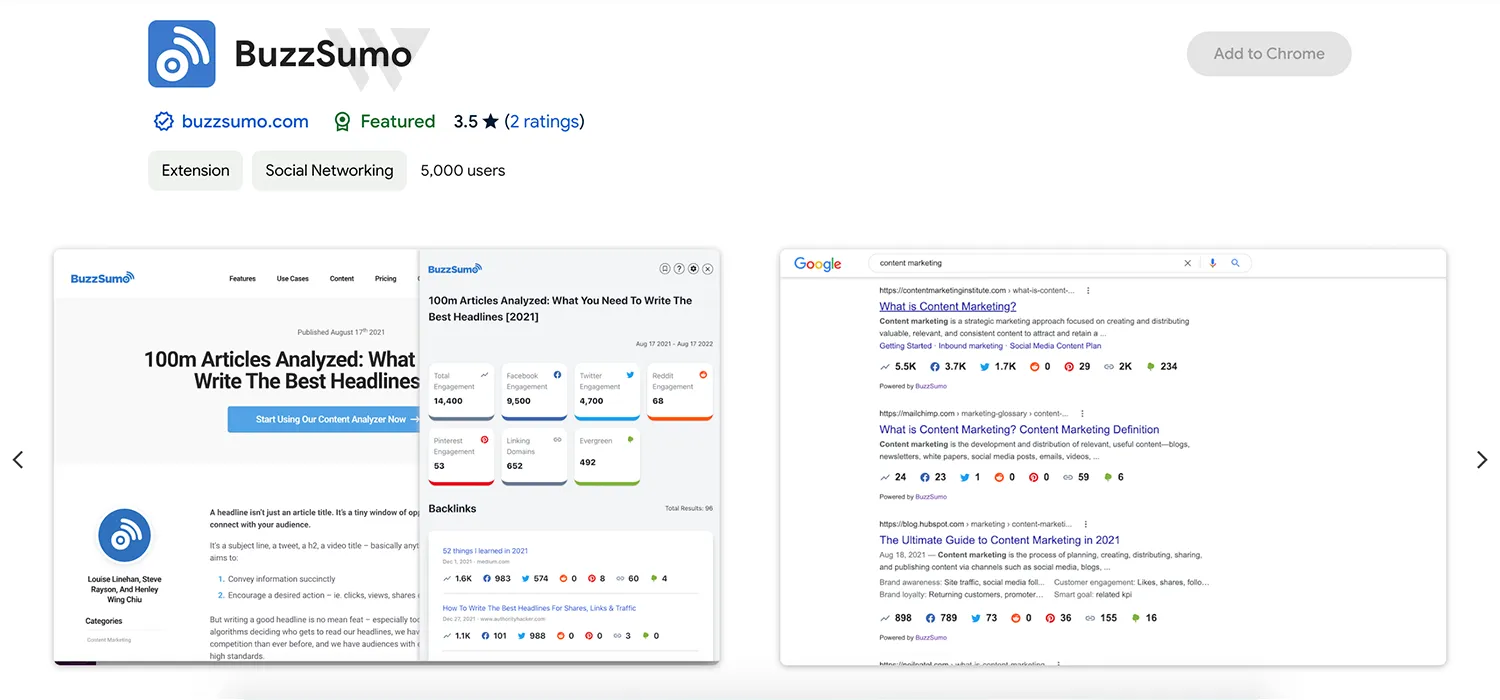Screen dimensions: 1500x700
Task: Click the 'Total Results: 96' text in Backlinks
Action: pos(689,509)
